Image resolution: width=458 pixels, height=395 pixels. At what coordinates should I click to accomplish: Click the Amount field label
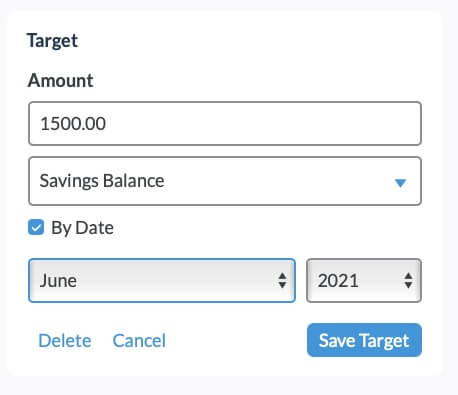coord(61,80)
